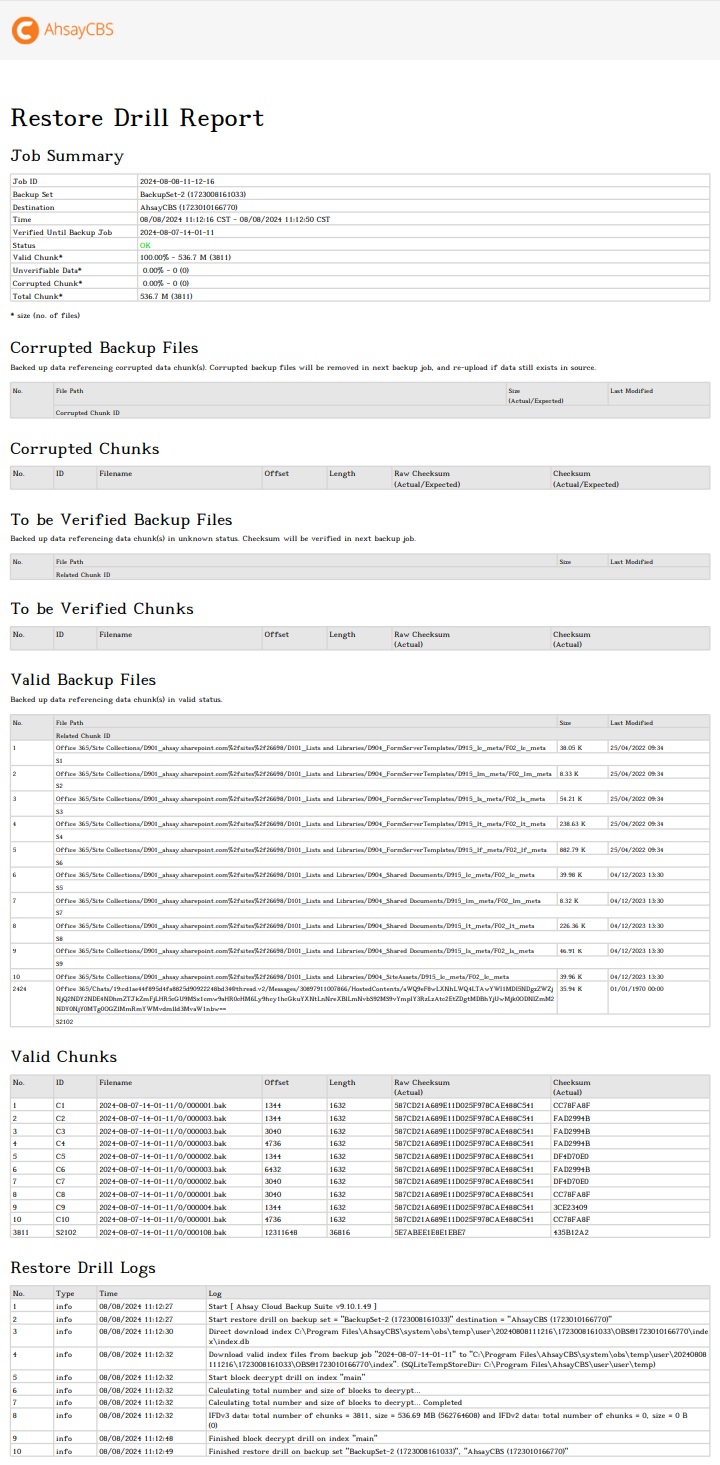Click BackupSet-2 value in Job Summary
720x1465 pixels.
point(193,194)
